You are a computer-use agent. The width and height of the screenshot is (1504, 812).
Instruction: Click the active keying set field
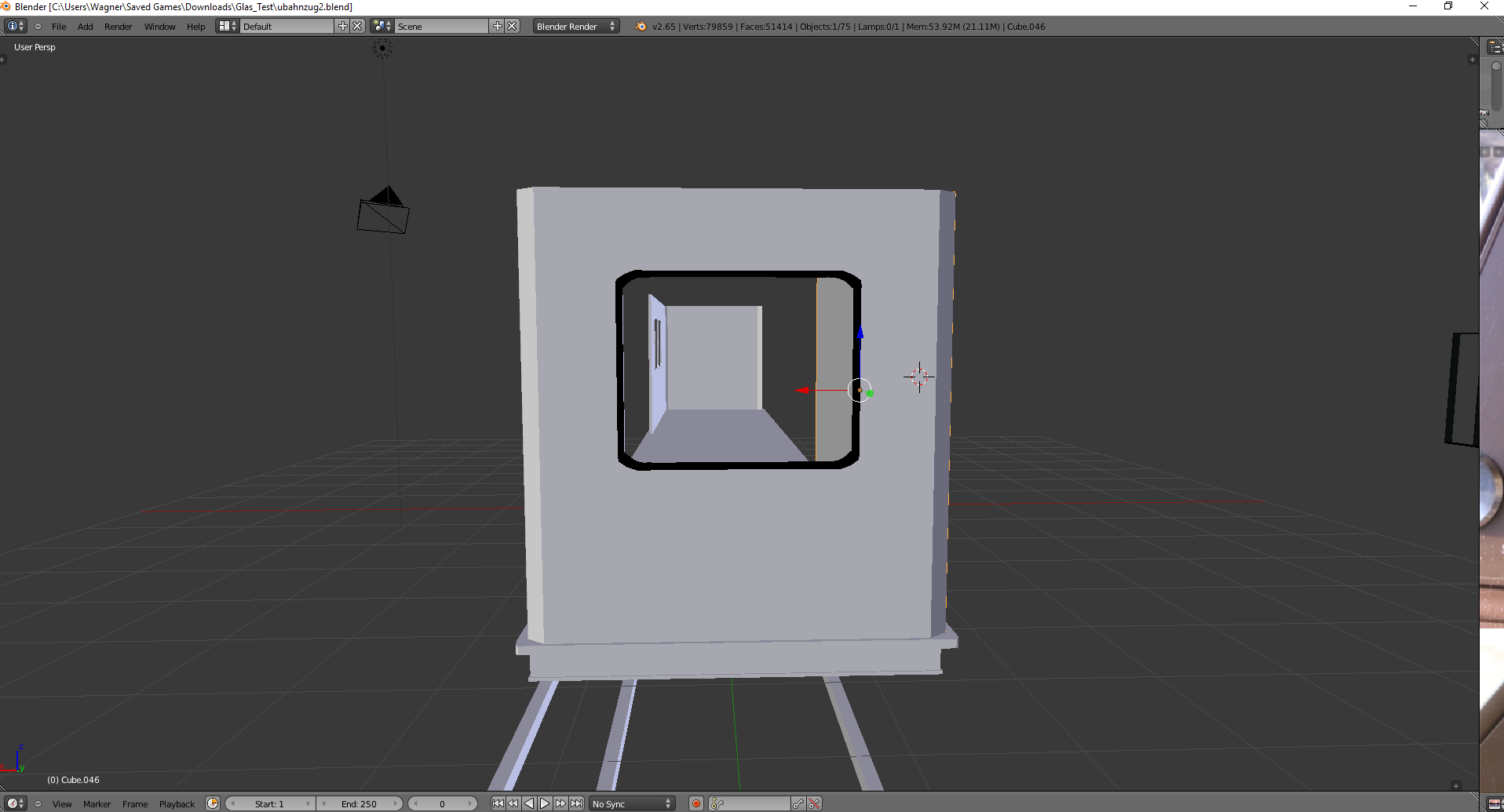pos(750,803)
